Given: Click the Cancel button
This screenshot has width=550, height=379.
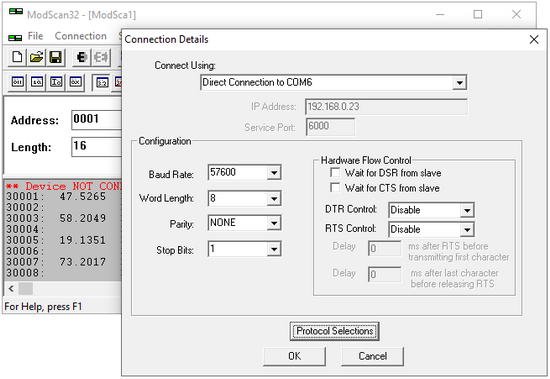Looking at the screenshot, I should point(373,357).
